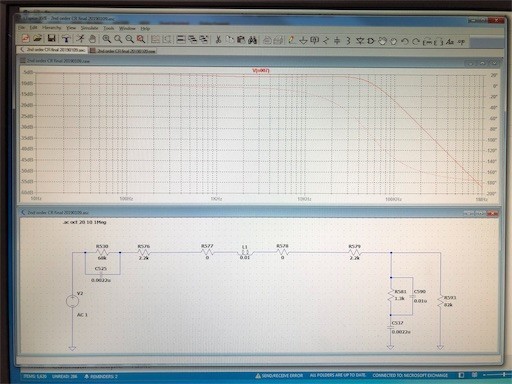Select capacitor C537 in the schematic
The width and height of the screenshot is (512, 384).
(x=390, y=328)
